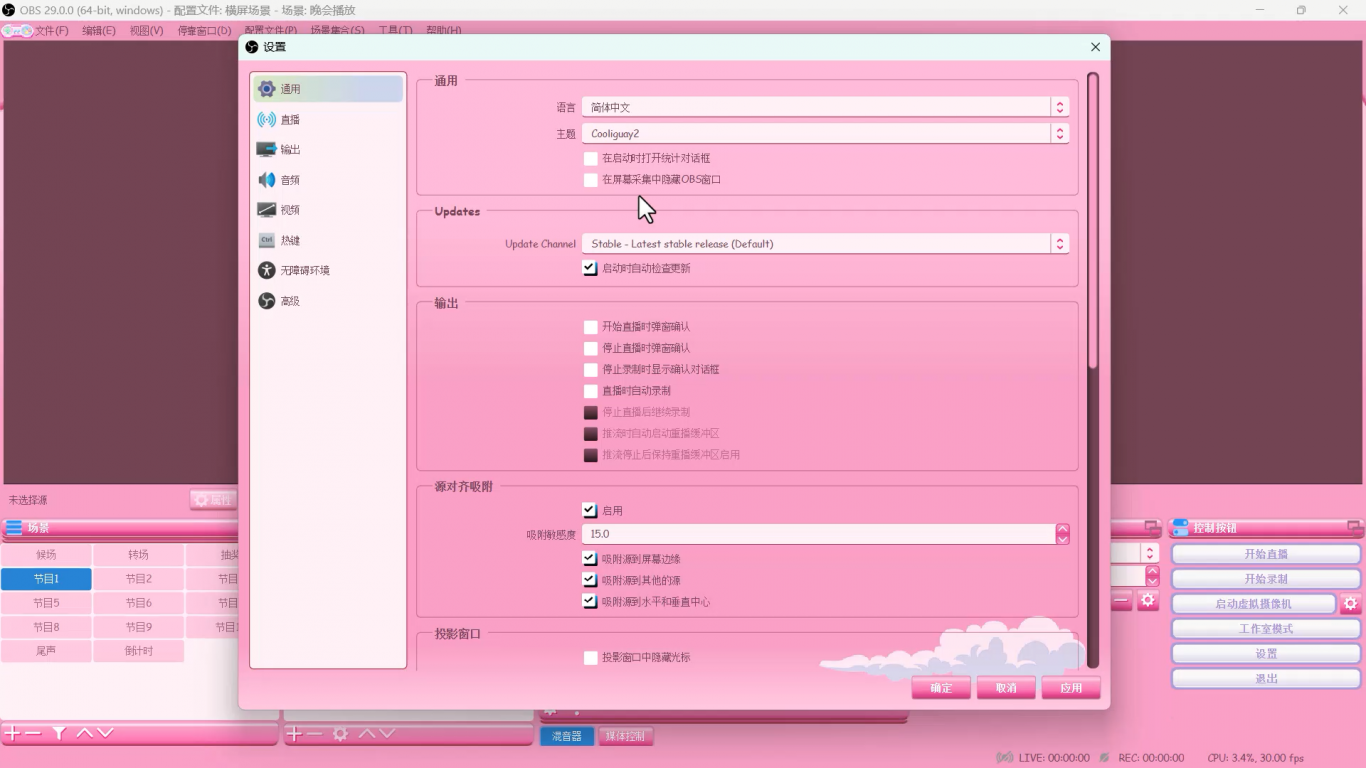The height and width of the screenshot is (768, 1366).
Task: Go to the 视频 (Video) settings section
Action: [290, 210]
